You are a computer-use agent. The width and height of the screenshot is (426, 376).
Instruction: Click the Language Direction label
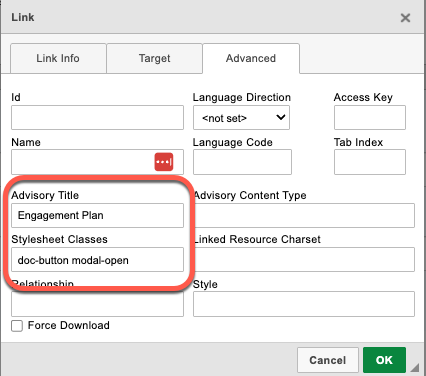coord(242,97)
